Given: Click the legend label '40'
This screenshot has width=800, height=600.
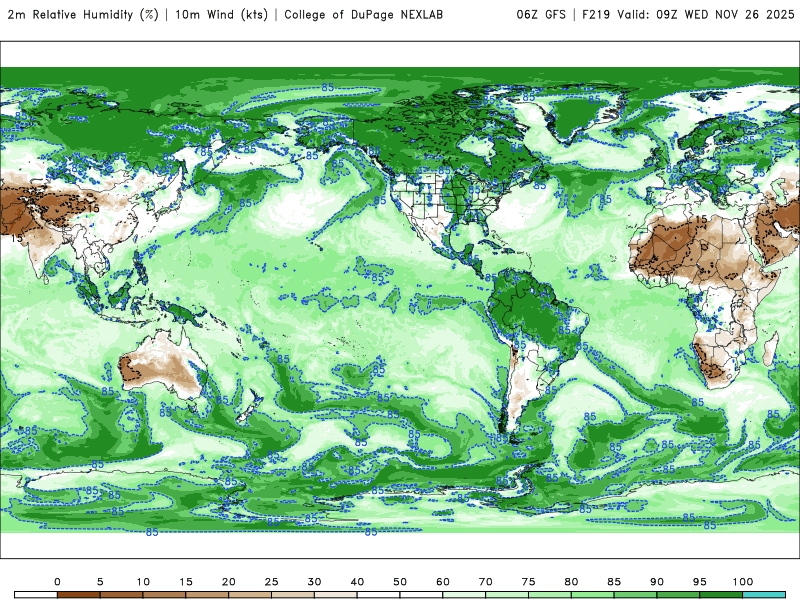Looking at the screenshot, I should 357,582.
